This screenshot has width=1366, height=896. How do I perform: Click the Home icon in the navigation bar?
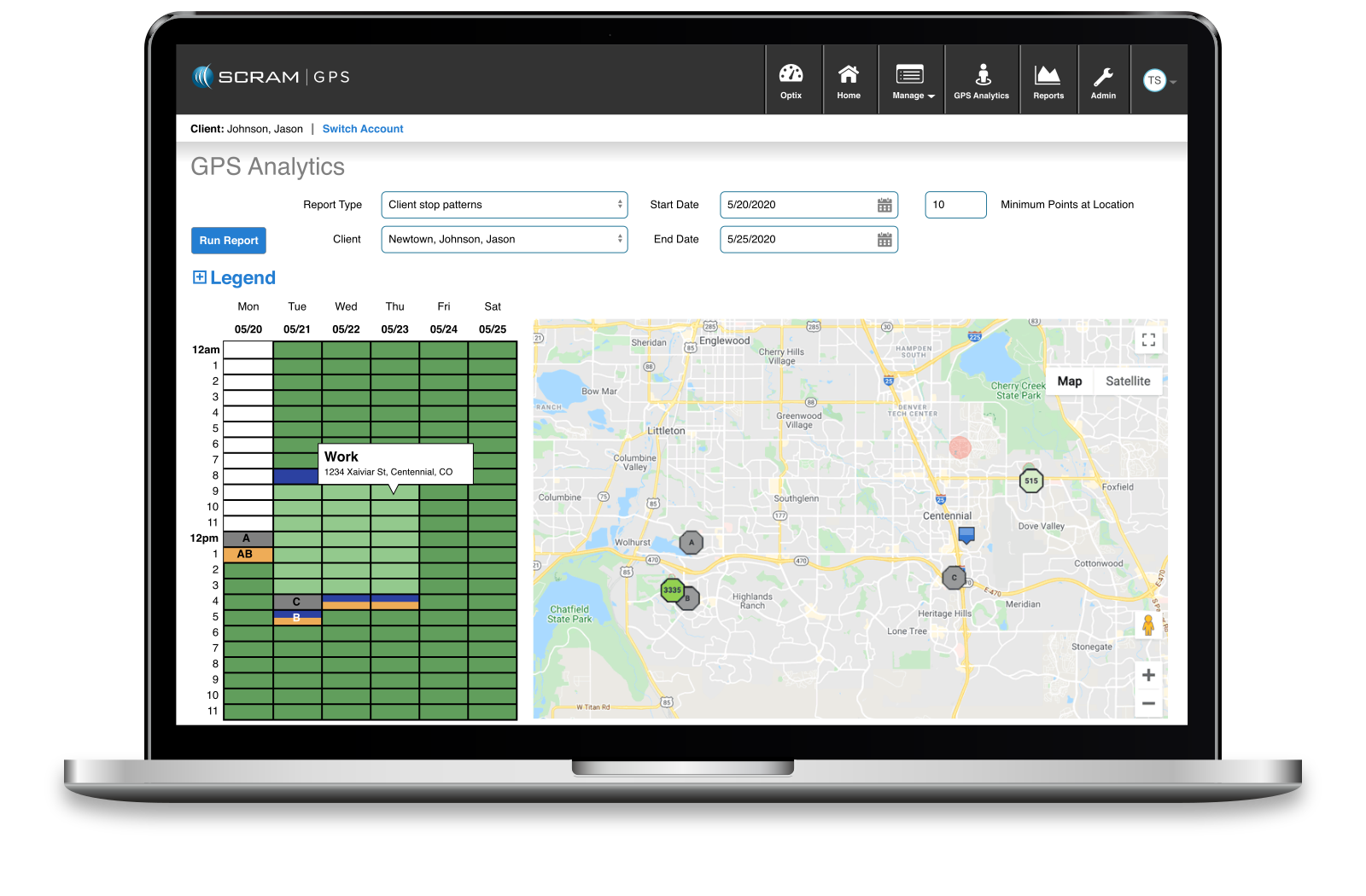[849, 79]
